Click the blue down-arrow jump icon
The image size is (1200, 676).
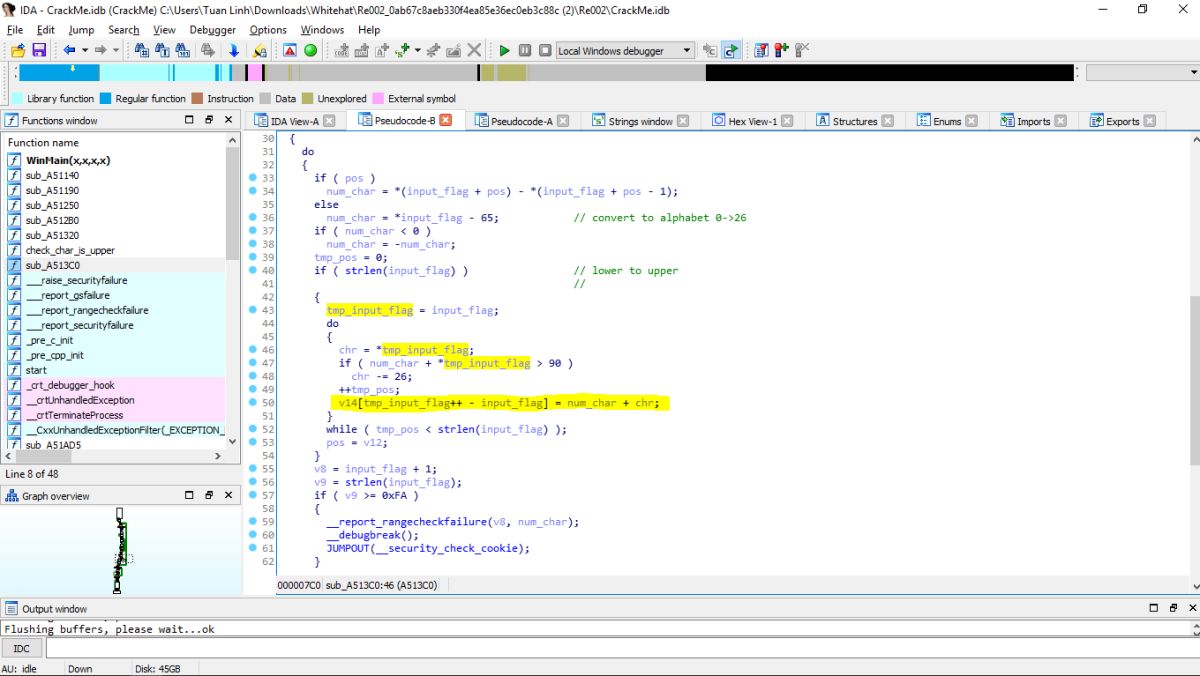tap(234, 50)
